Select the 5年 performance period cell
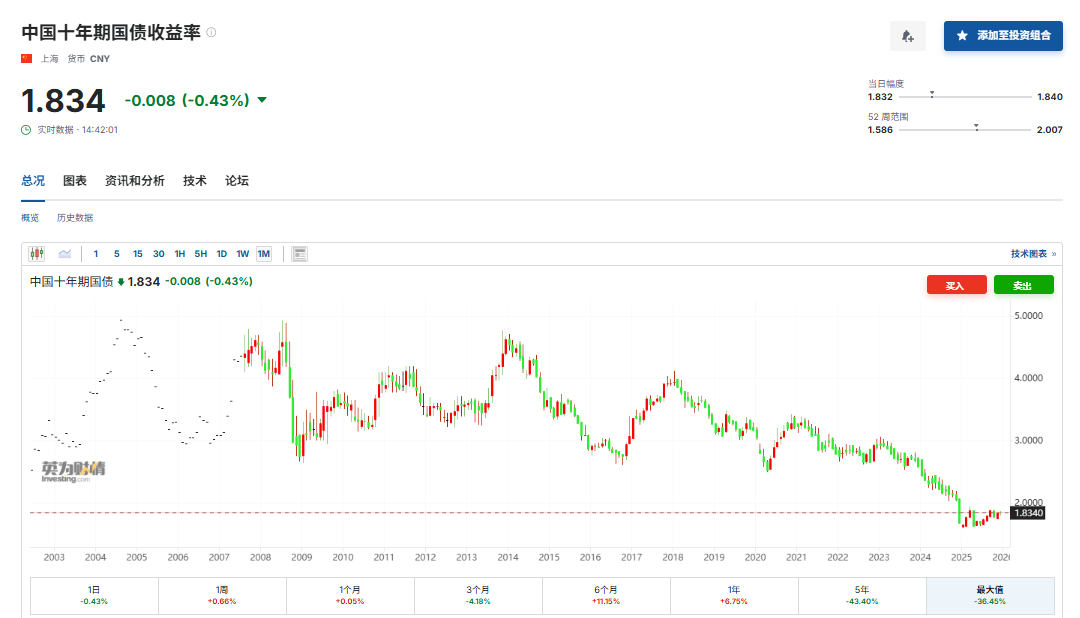1080x618 pixels. (x=861, y=595)
